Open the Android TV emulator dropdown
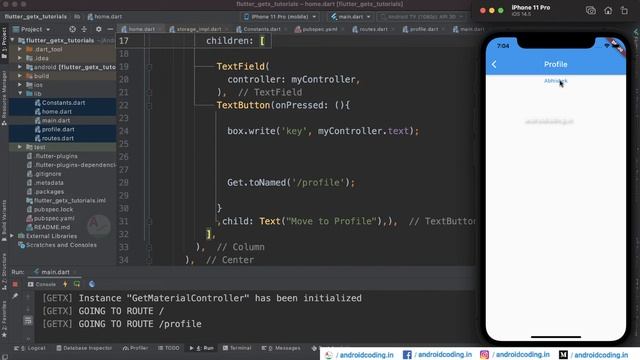The height and width of the screenshot is (360, 640). 422,17
